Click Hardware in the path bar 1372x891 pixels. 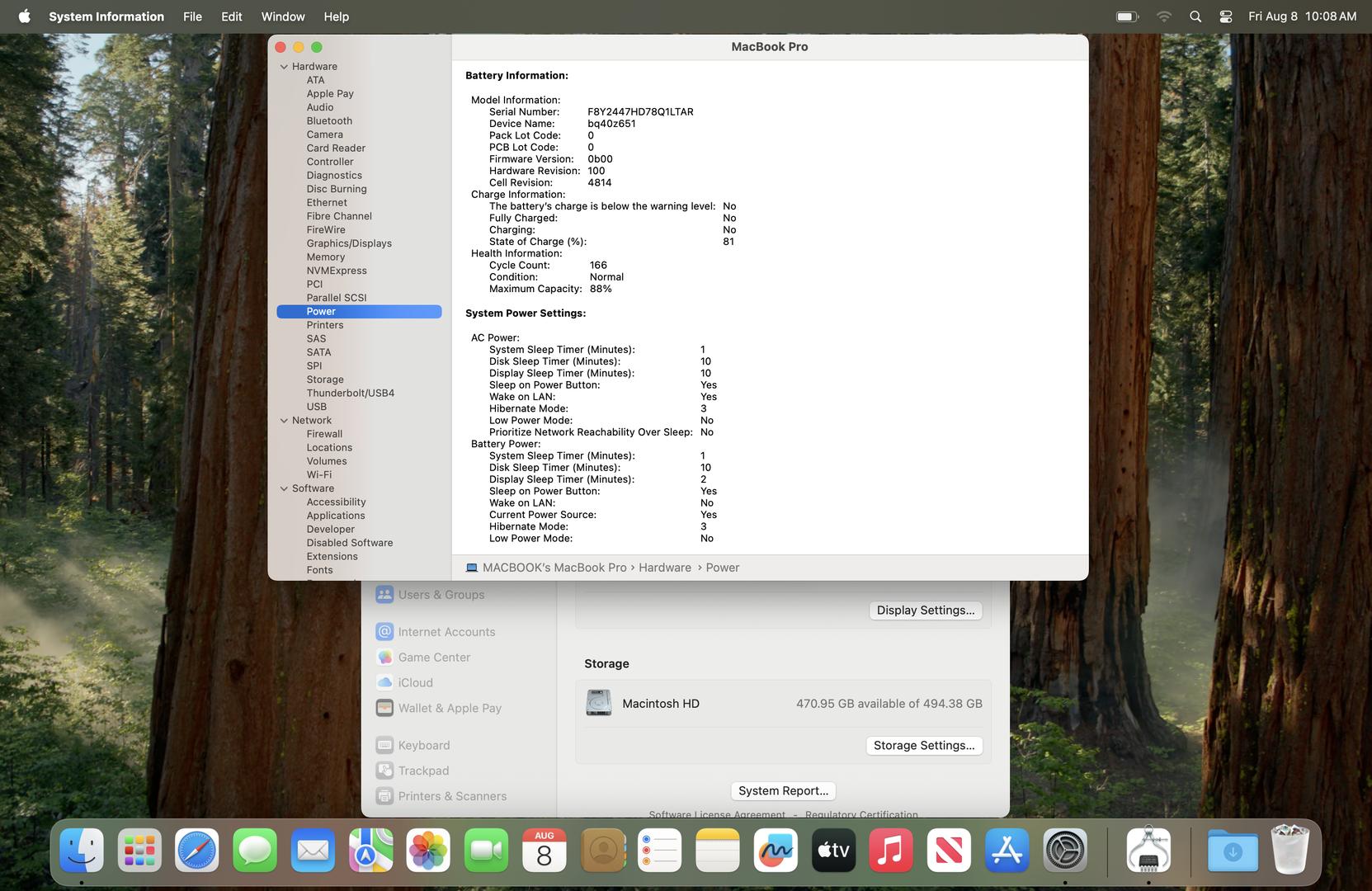(665, 568)
